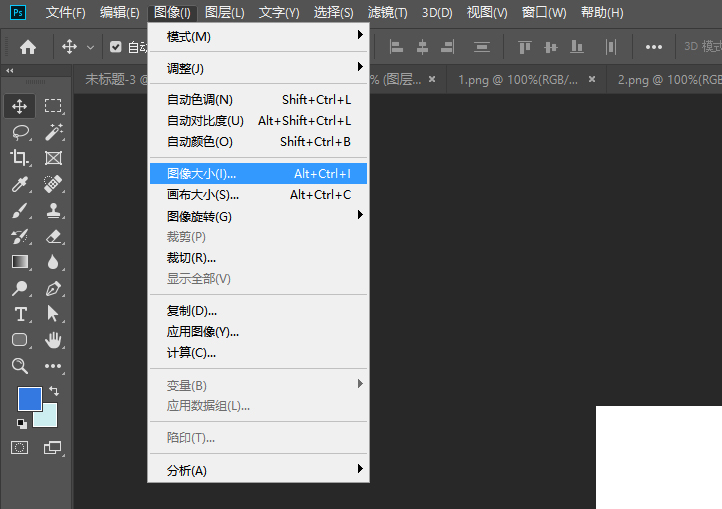
Task: Click align top edges icon
Action: coord(524,47)
